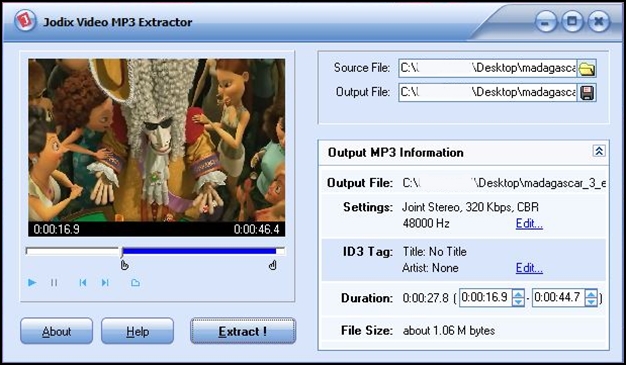This screenshot has height=365, width=626.
Task: Maximize the Jodix window
Action: 572,21
